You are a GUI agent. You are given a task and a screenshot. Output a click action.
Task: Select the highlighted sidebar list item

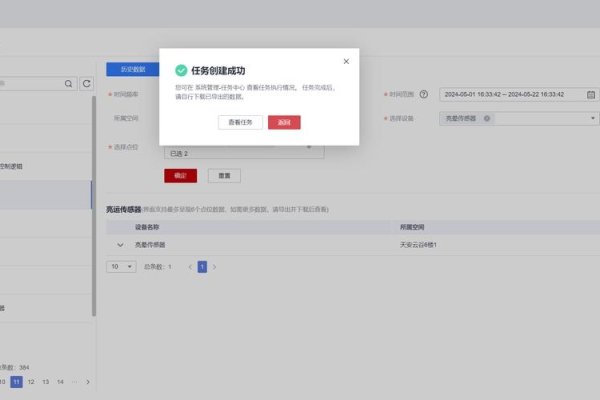[46, 195]
